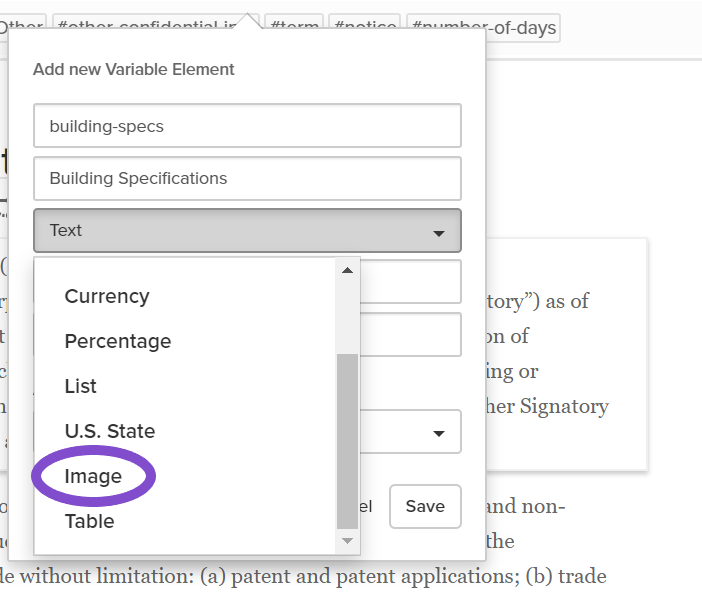Viewport: 702px width, 594px height.
Task: Choose U.S. State from the list
Action: 110,431
